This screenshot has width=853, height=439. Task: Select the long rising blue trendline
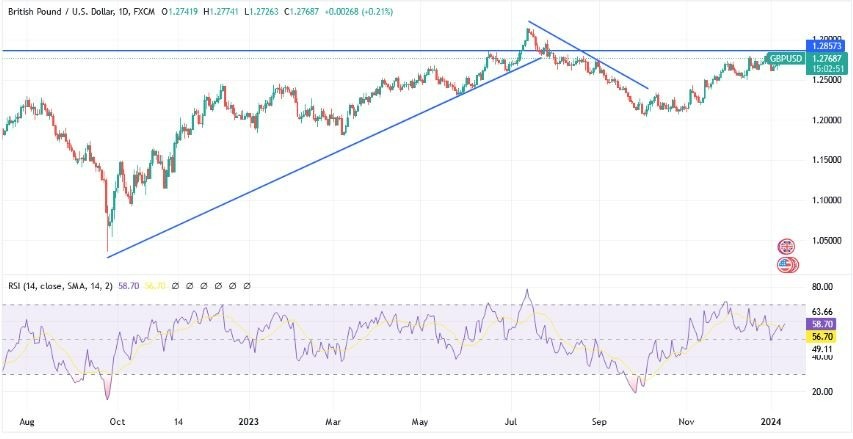tap(324, 157)
